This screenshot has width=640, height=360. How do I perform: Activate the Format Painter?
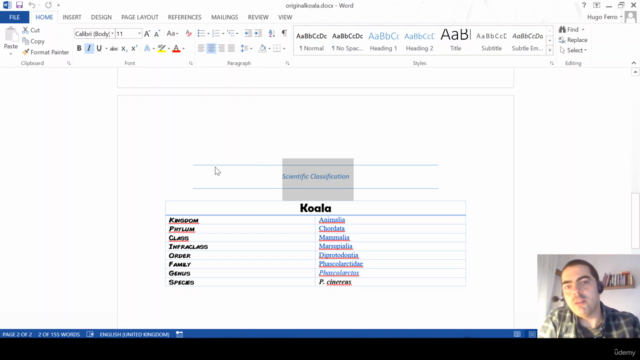(x=45, y=52)
